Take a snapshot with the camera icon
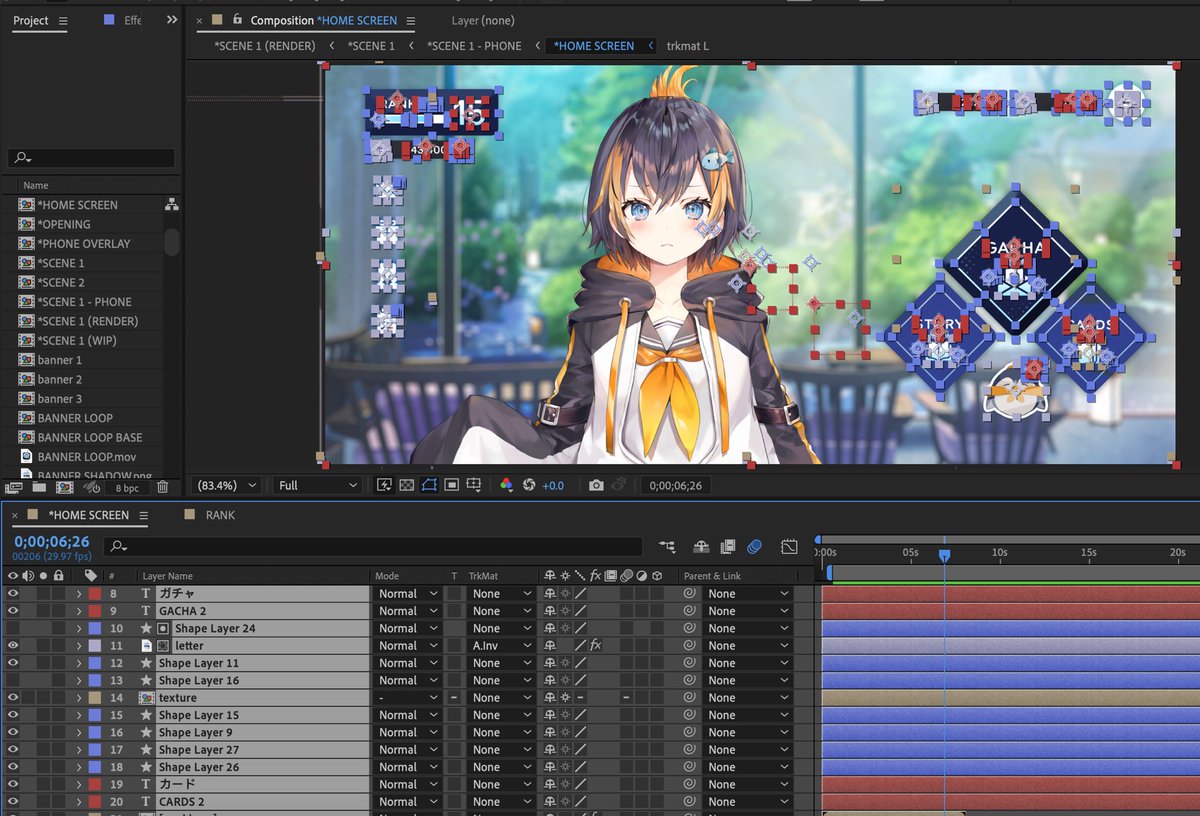Screen dimensions: 1200x816 (596, 485)
